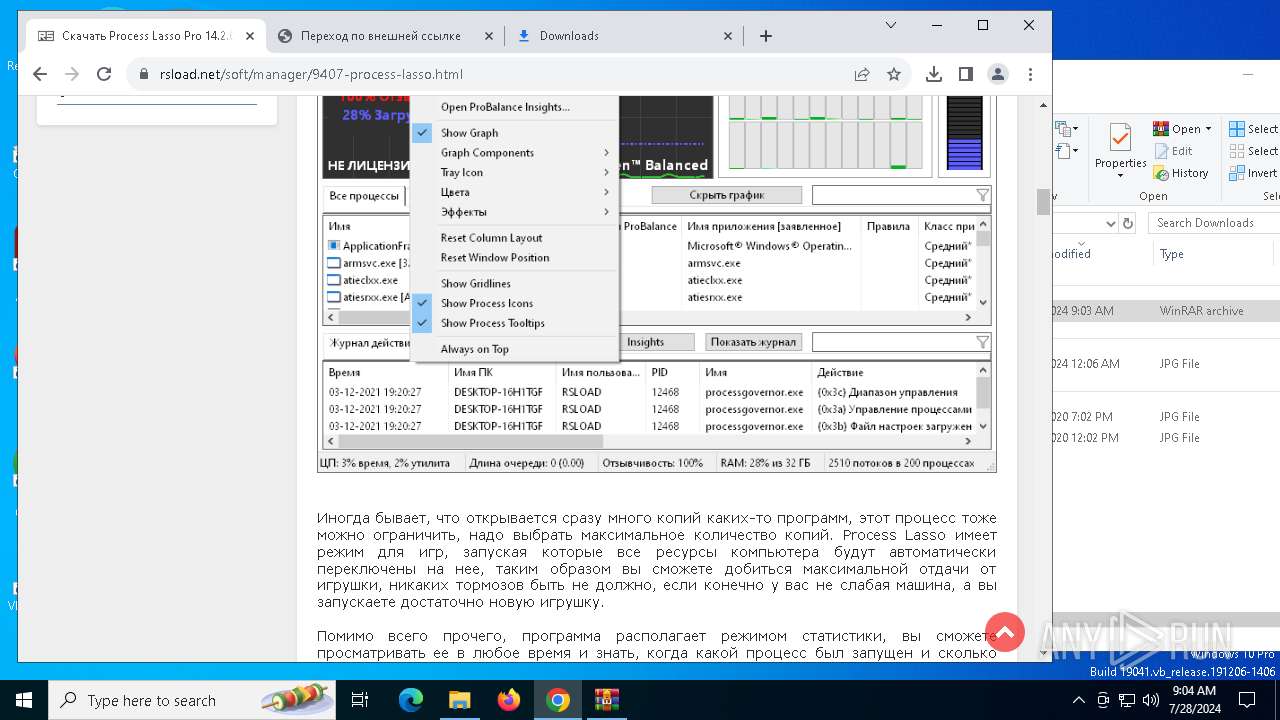Open File Explorer from the taskbar

coord(460,700)
